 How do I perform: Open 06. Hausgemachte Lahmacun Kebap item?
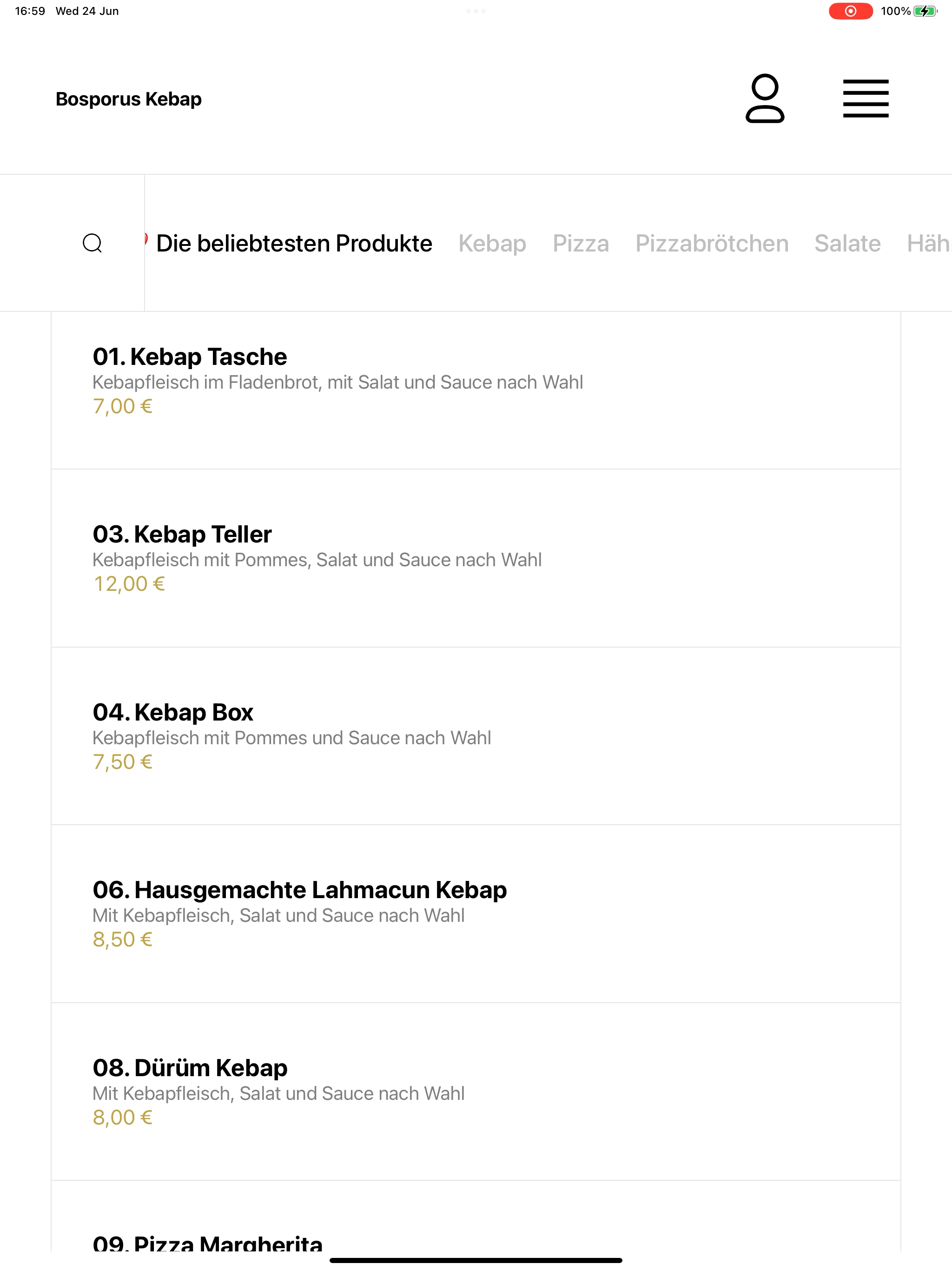point(476,913)
